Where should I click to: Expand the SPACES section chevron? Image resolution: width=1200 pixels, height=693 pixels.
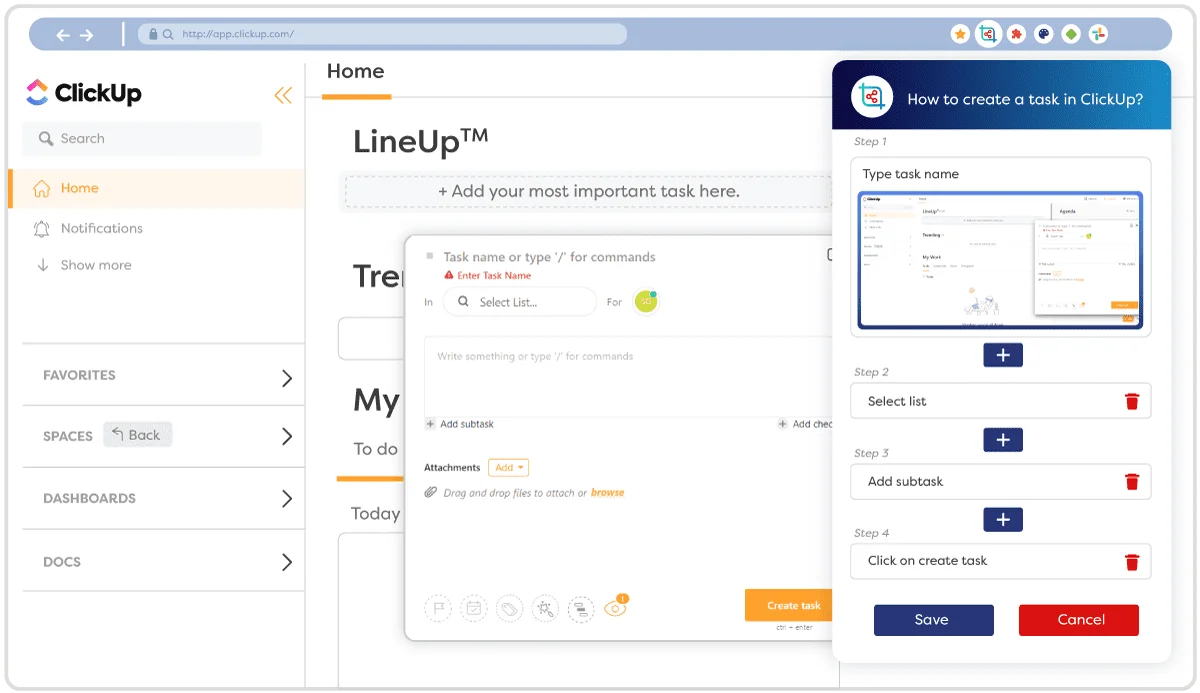click(287, 436)
